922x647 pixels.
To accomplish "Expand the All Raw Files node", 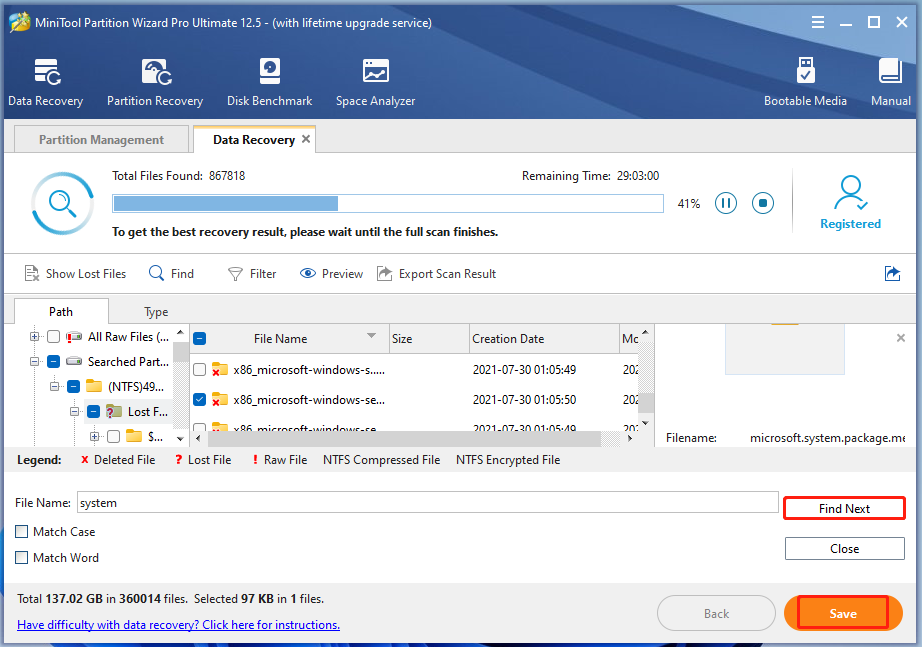I will click(x=34, y=337).
